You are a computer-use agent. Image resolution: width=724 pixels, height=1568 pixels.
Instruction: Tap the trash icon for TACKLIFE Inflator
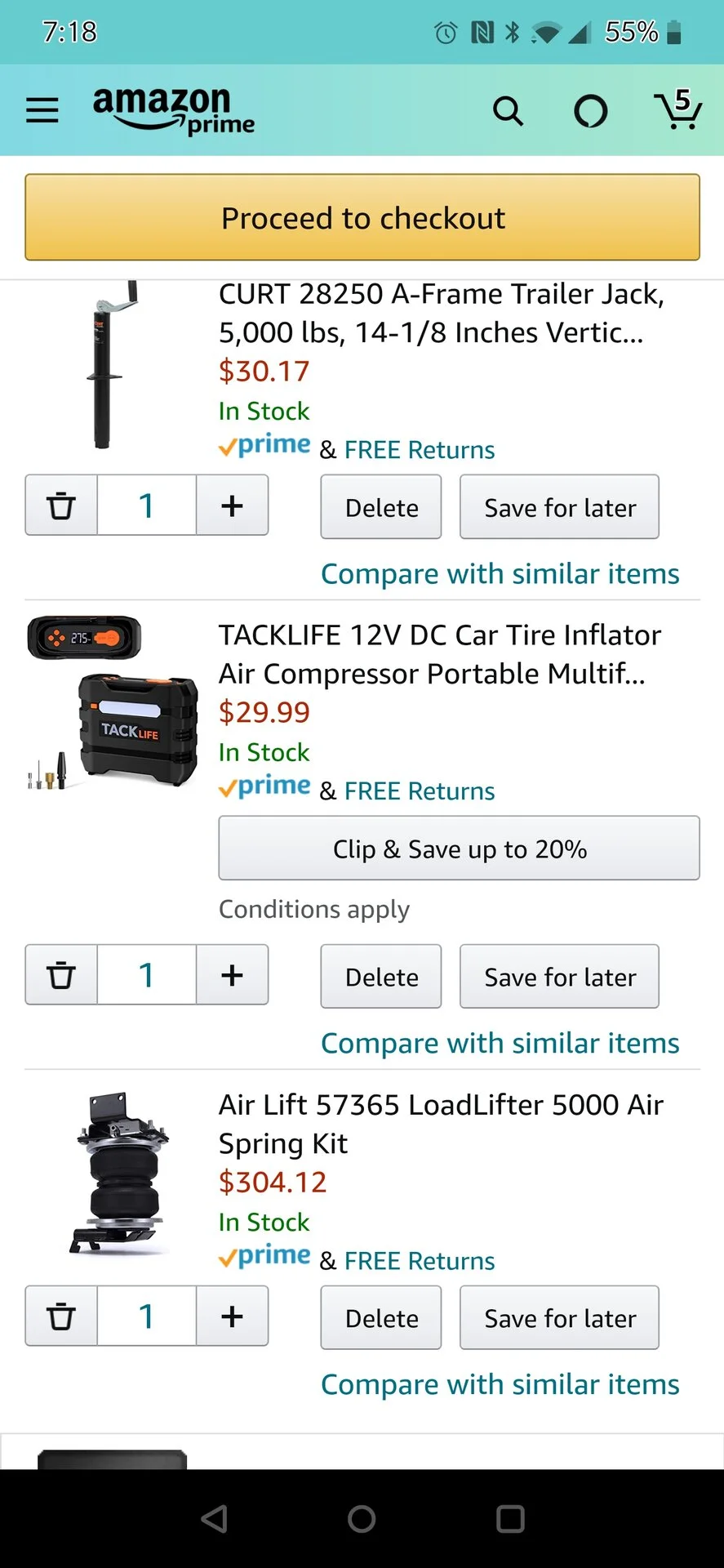61,975
